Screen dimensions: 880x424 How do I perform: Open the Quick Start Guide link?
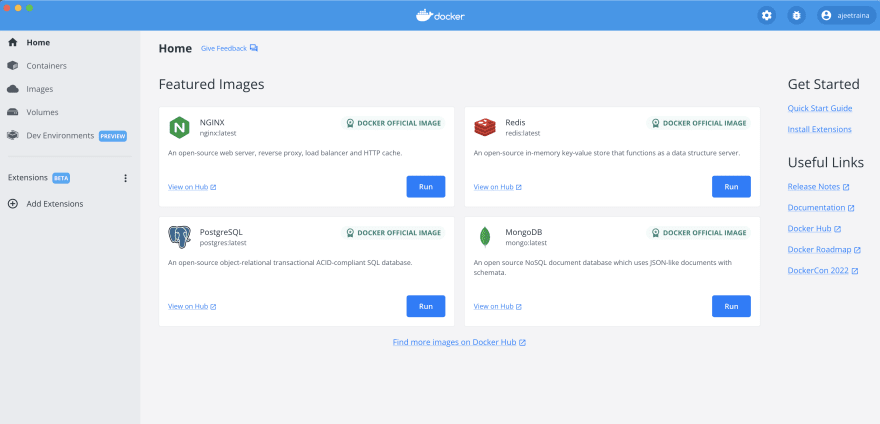click(x=820, y=108)
